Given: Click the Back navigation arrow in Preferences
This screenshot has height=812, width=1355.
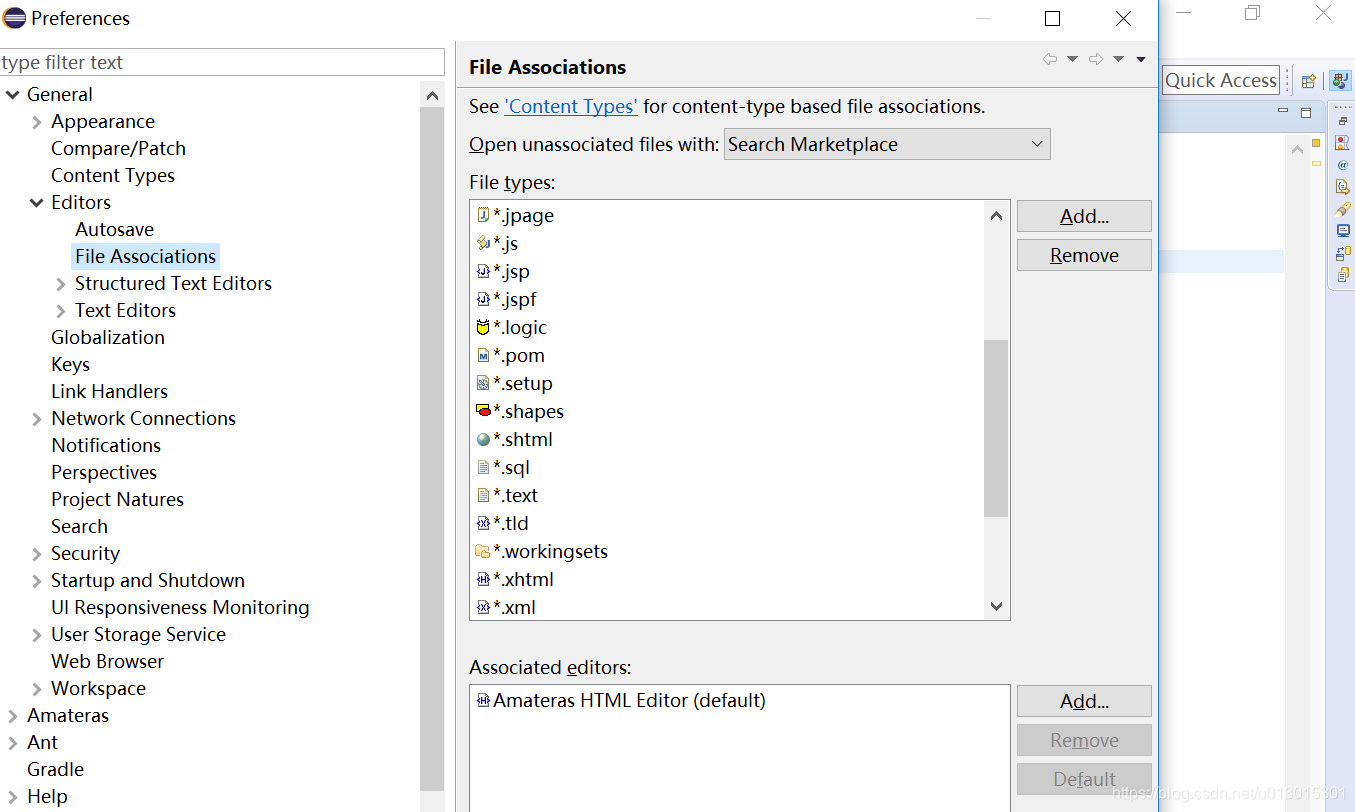Looking at the screenshot, I should pyautogui.click(x=1049, y=60).
